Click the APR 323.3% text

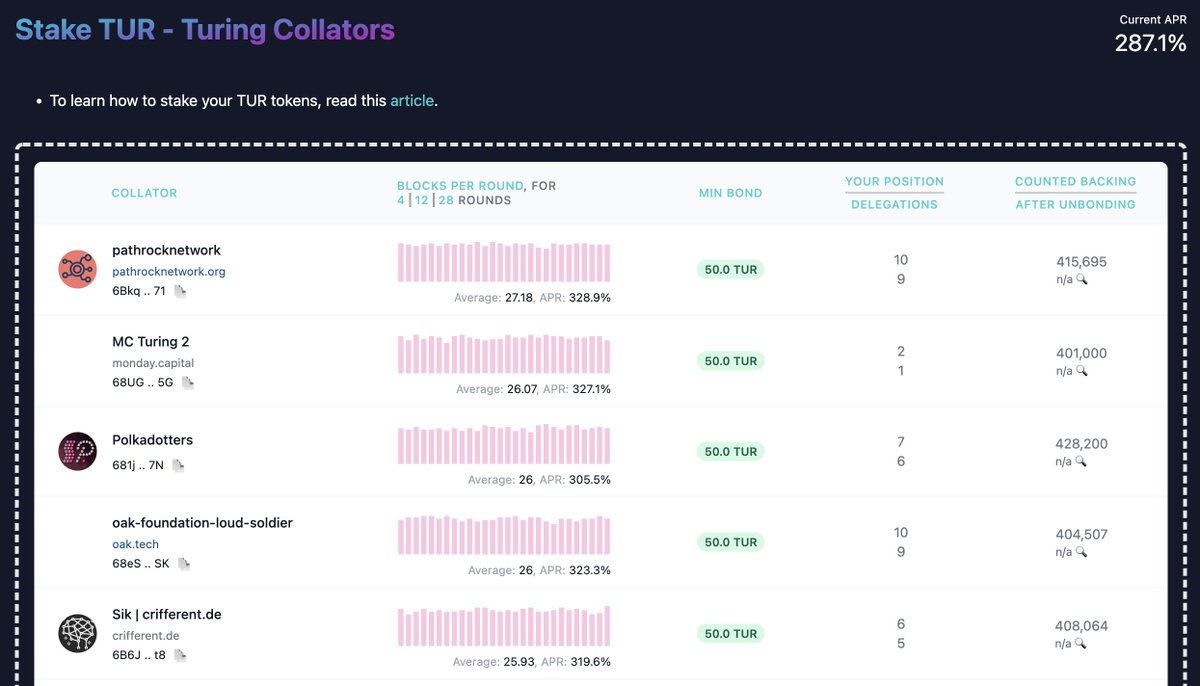(575, 571)
